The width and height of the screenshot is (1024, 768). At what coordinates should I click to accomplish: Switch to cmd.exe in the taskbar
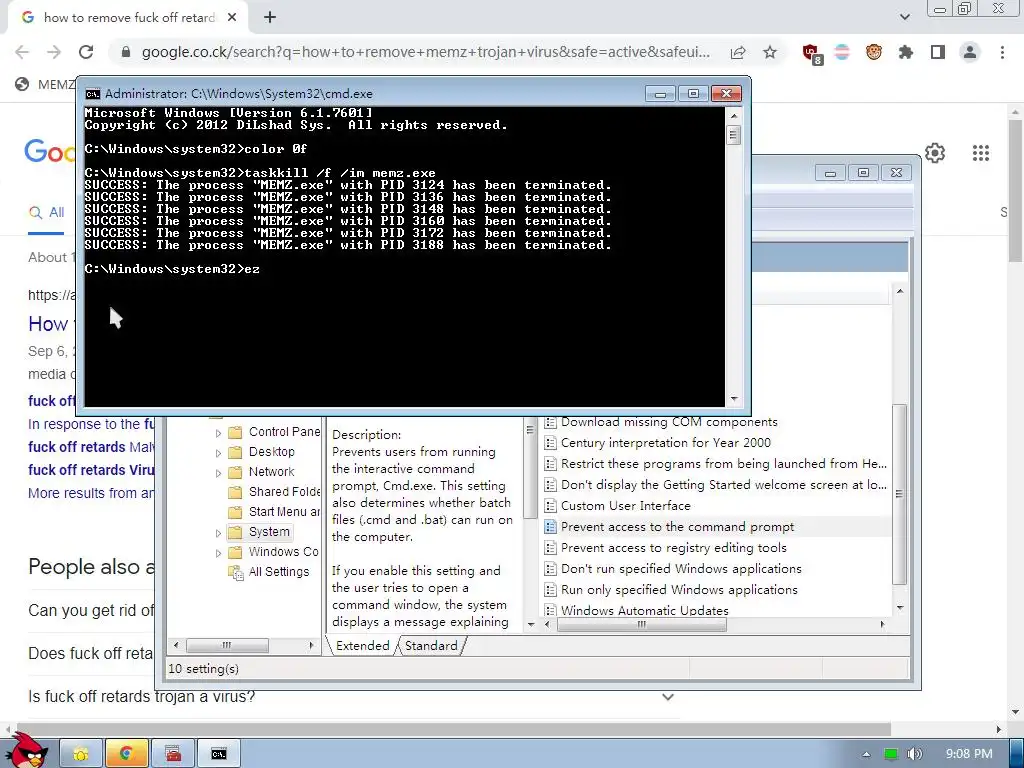[219, 754]
